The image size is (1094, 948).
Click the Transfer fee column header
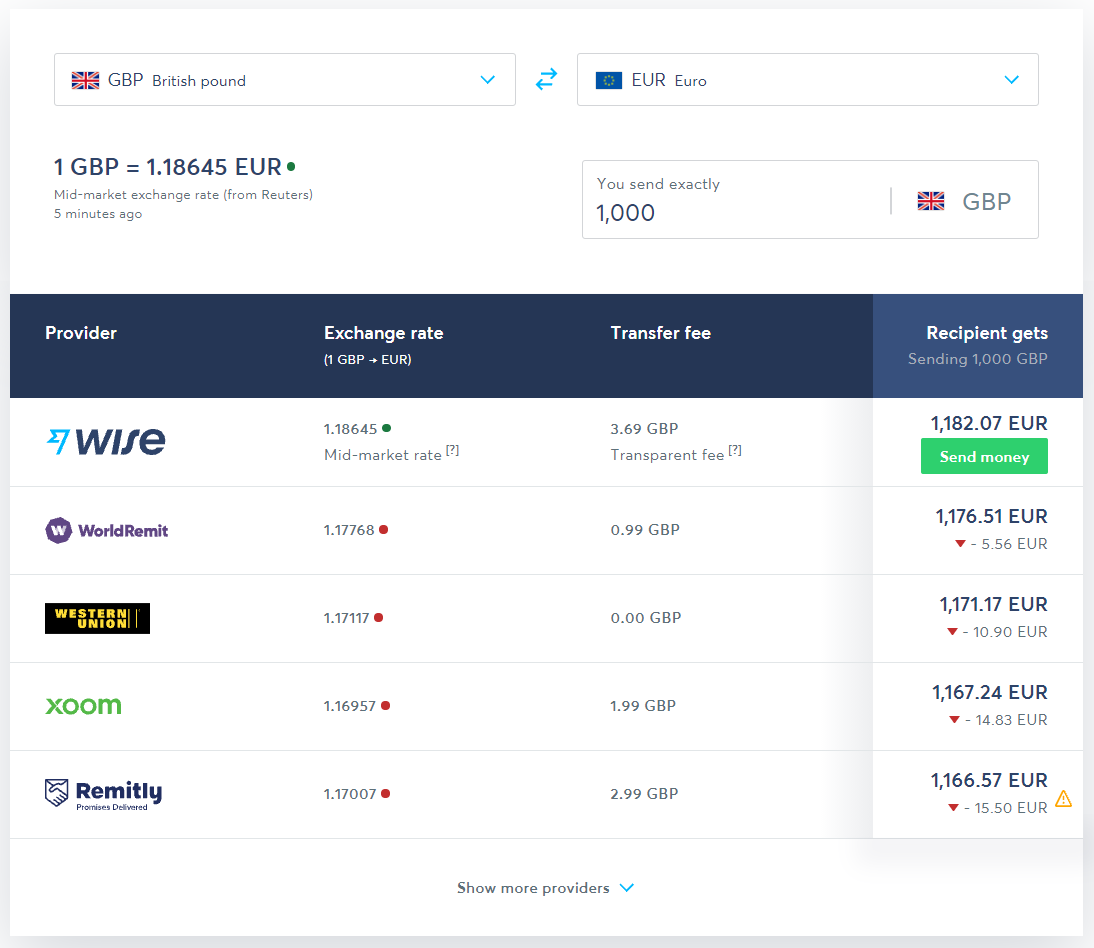coord(661,333)
